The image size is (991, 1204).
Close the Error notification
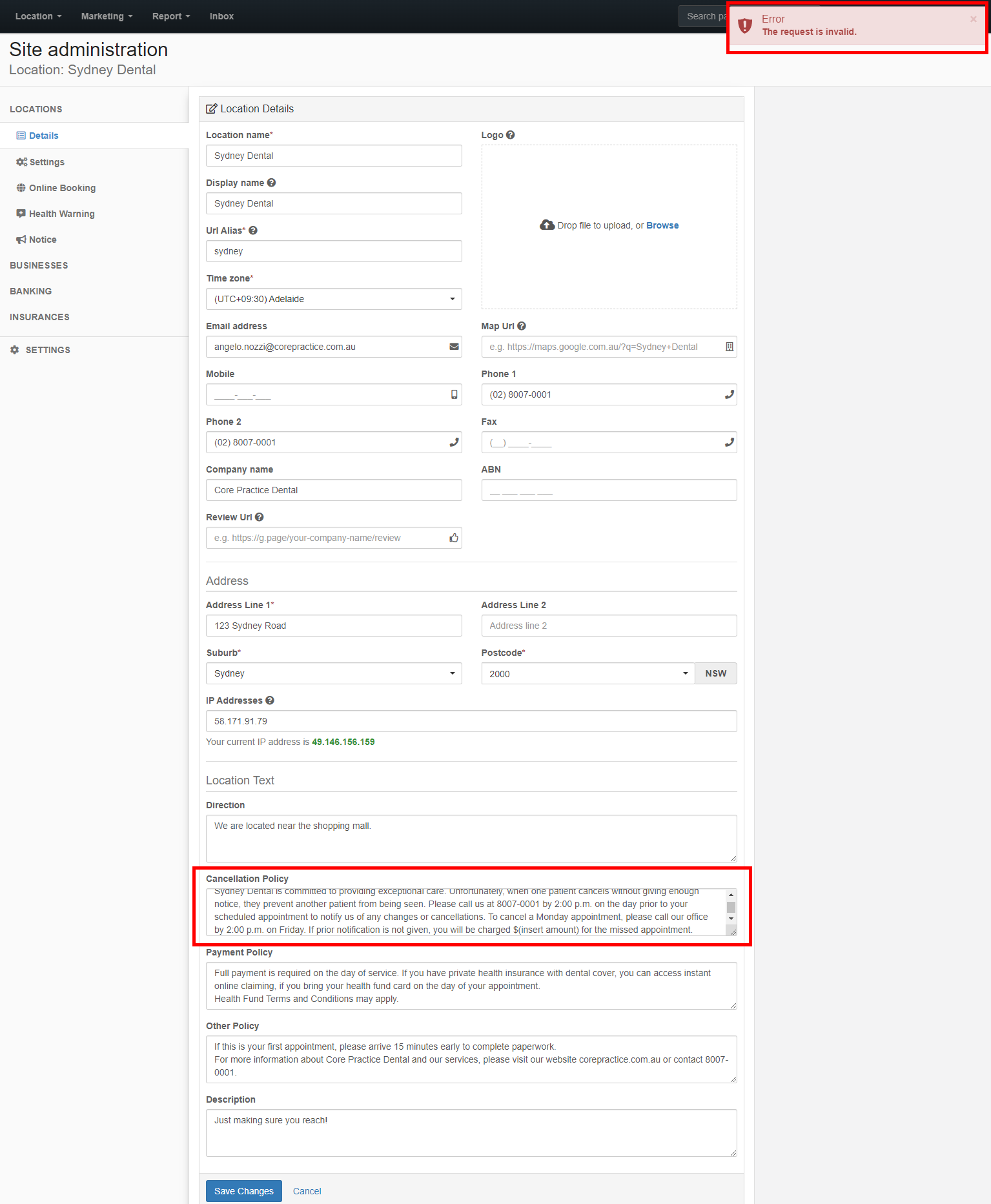coord(973,19)
